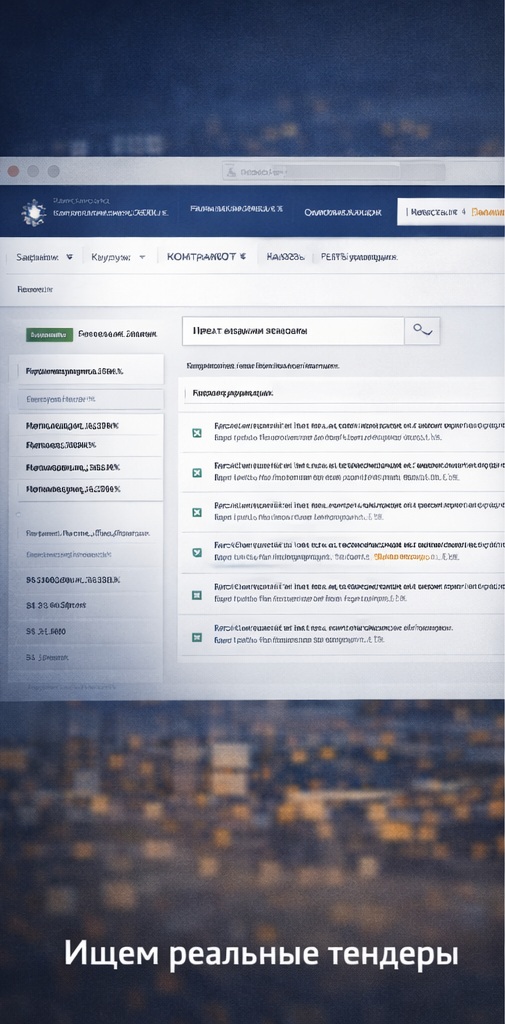Screen dimensions: 505x1024
Task: Toggle the green check icon of third result
Action: pos(196,512)
